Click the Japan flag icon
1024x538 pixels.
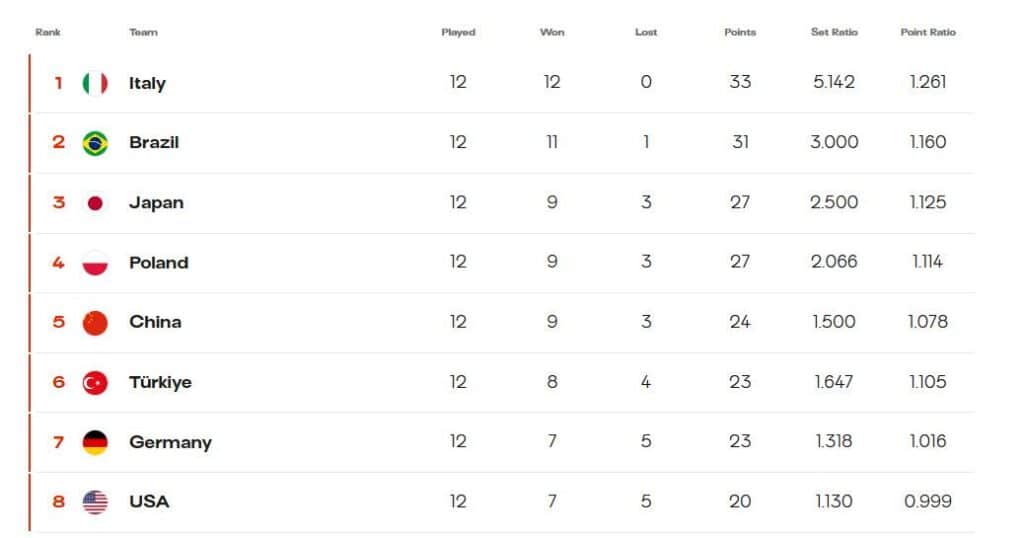tap(95, 203)
